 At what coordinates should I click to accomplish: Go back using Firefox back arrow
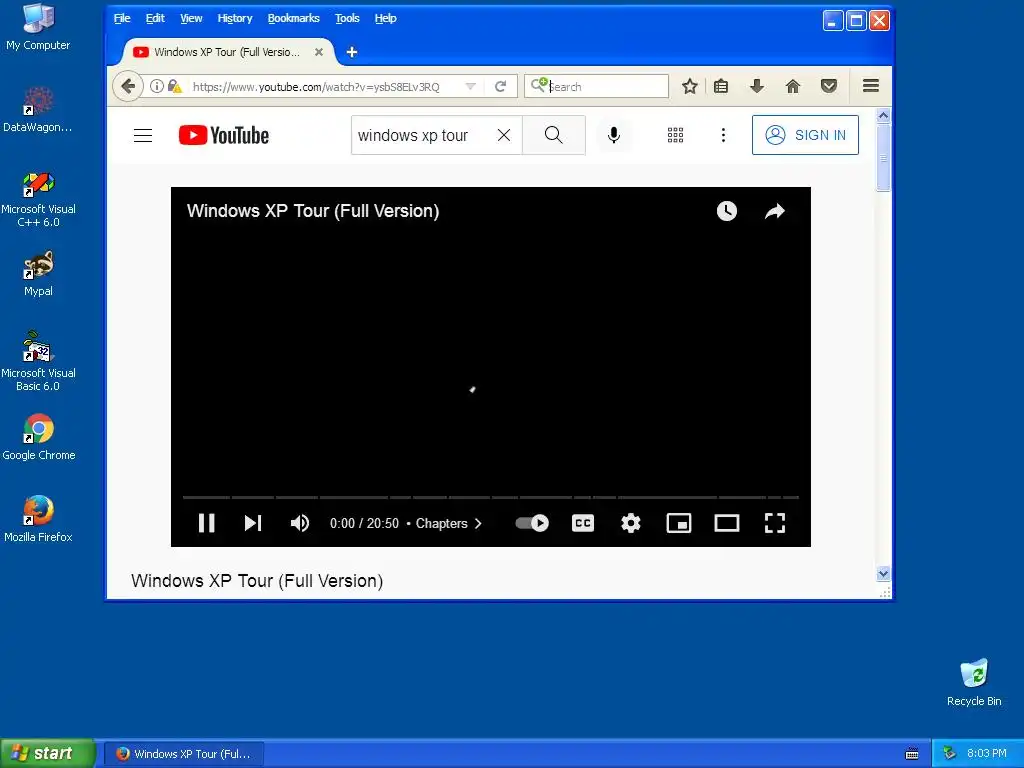(128, 86)
